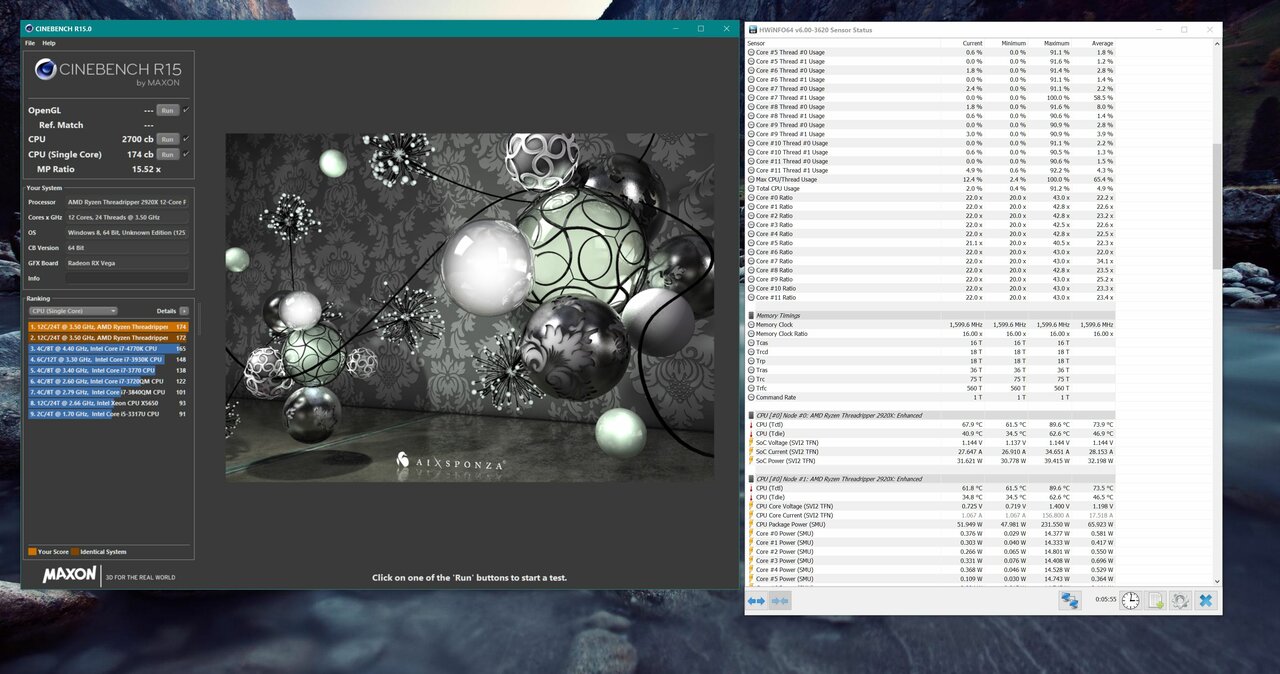Click the MAXON logo at bottom of Cinebench
The image size is (1280, 674).
tap(70, 575)
